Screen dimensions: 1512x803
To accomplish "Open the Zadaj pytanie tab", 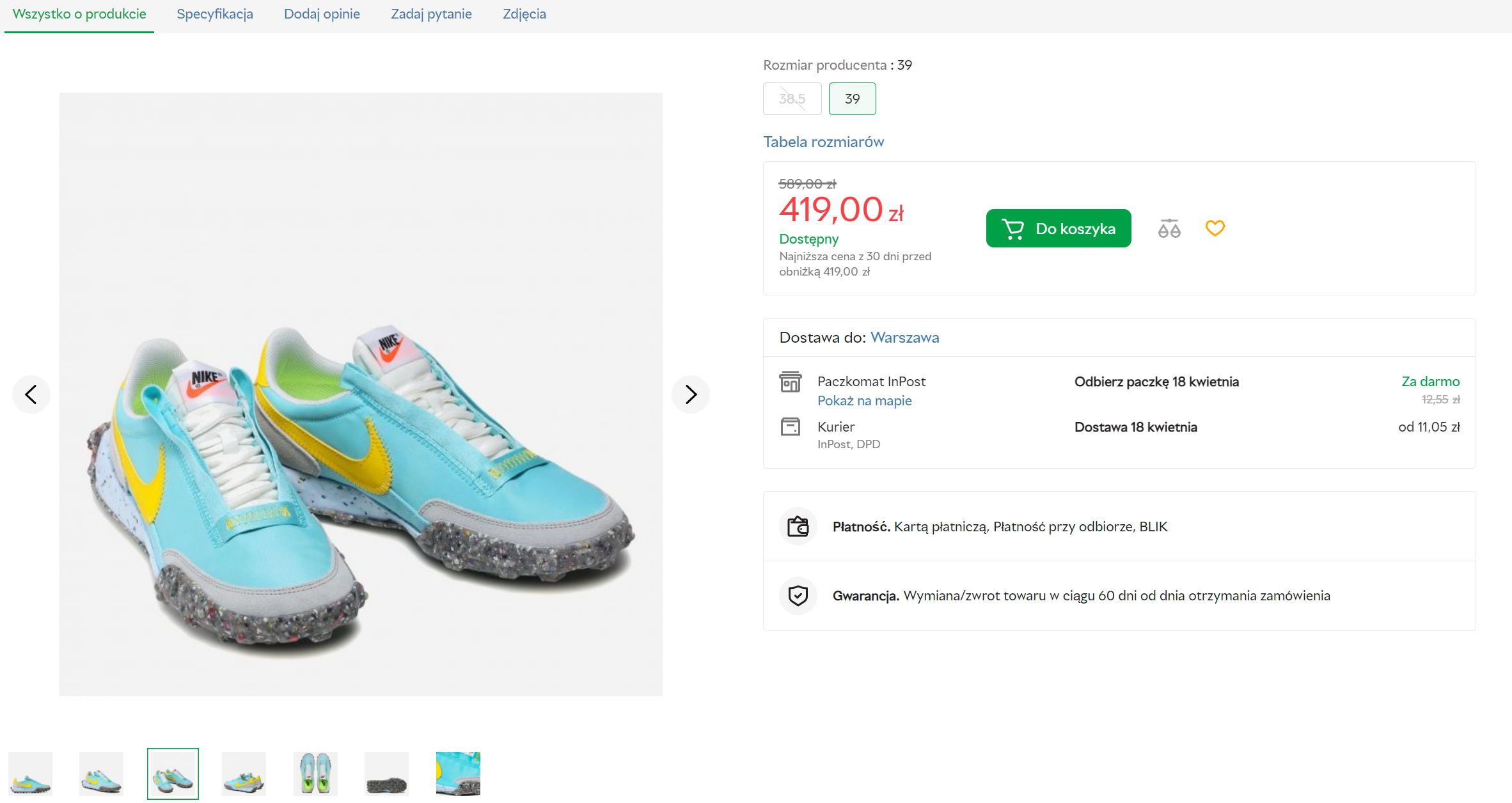I will tap(431, 14).
